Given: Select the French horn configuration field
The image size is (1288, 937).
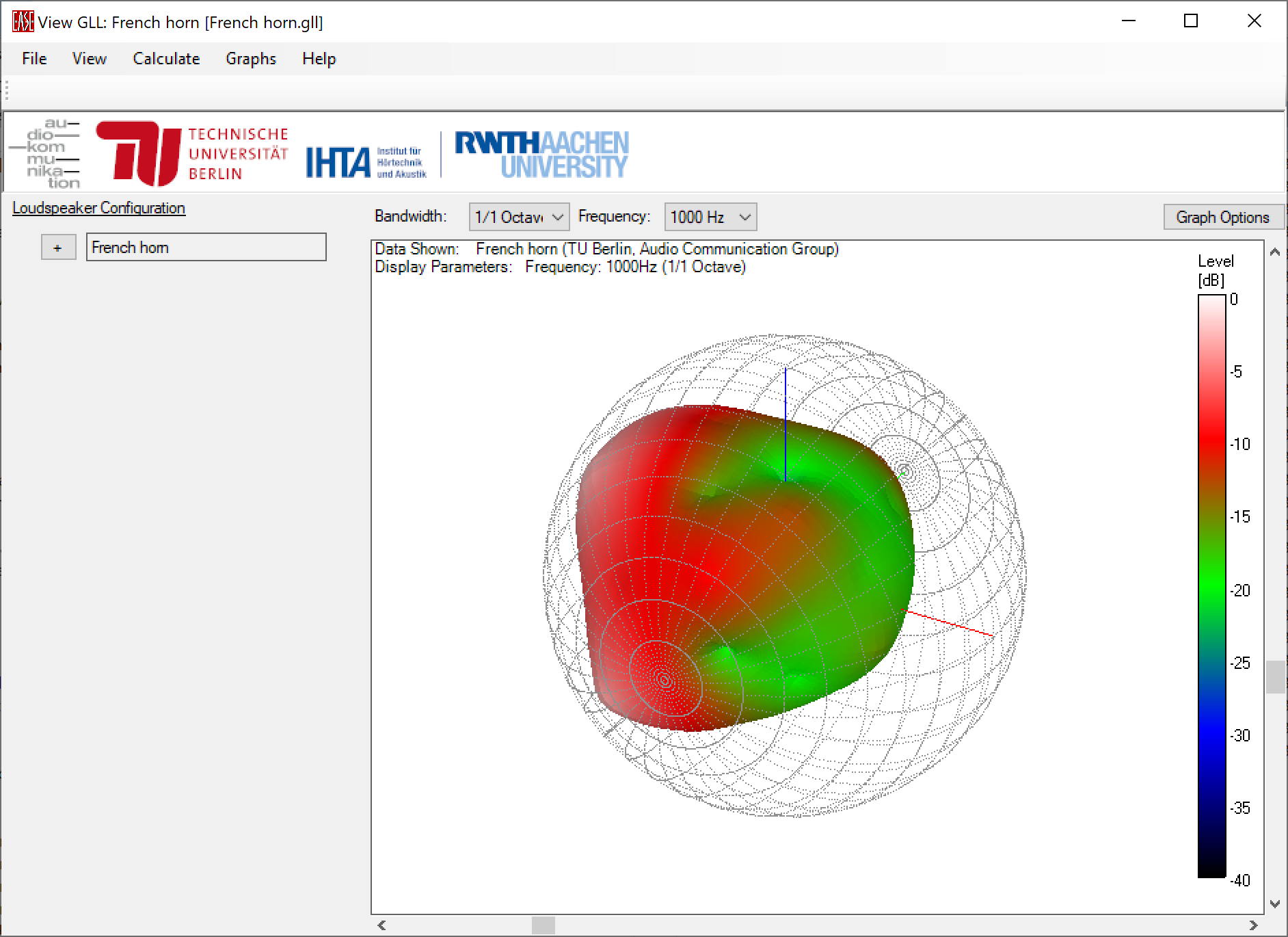Looking at the screenshot, I should click(x=206, y=248).
